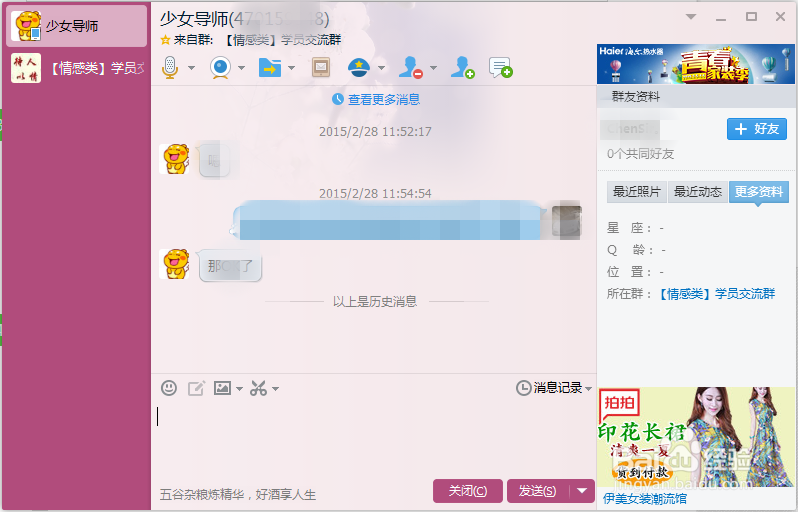Insert a picture using image icon
Image resolution: width=798 pixels, height=512 pixels.
coord(222,388)
